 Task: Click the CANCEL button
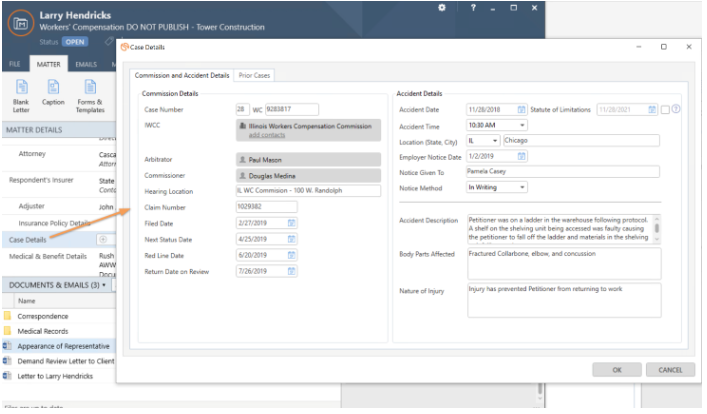tap(670, 370)
